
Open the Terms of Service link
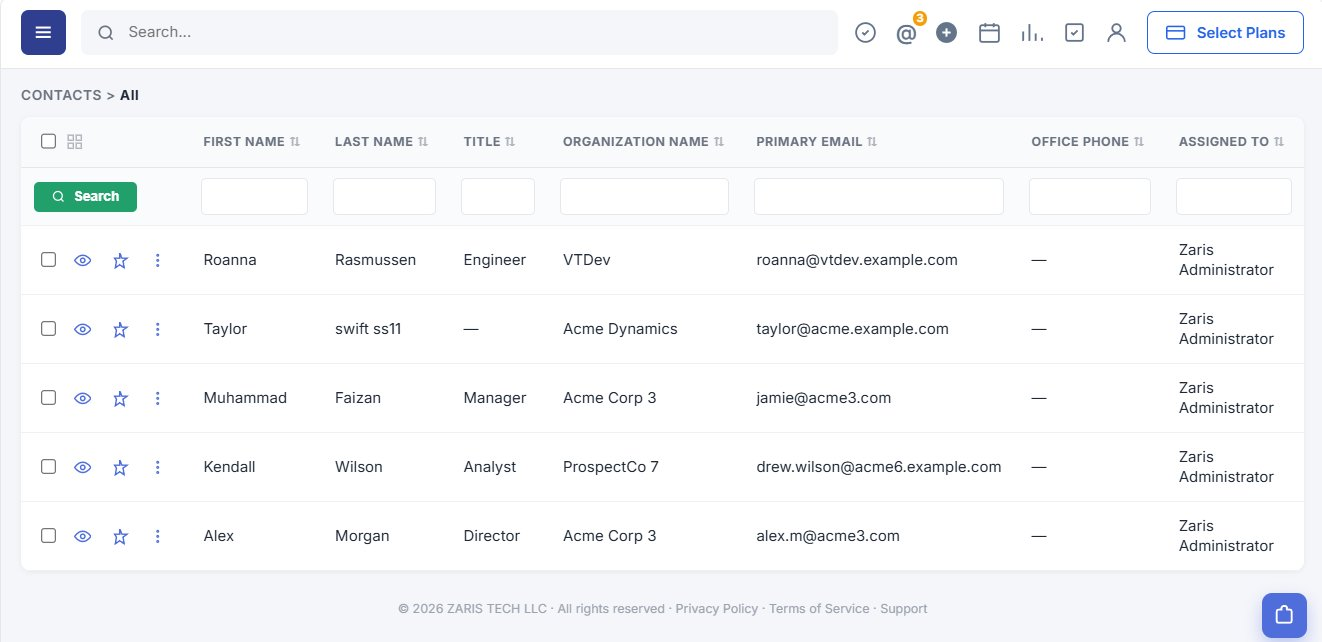tap(820, 609)
